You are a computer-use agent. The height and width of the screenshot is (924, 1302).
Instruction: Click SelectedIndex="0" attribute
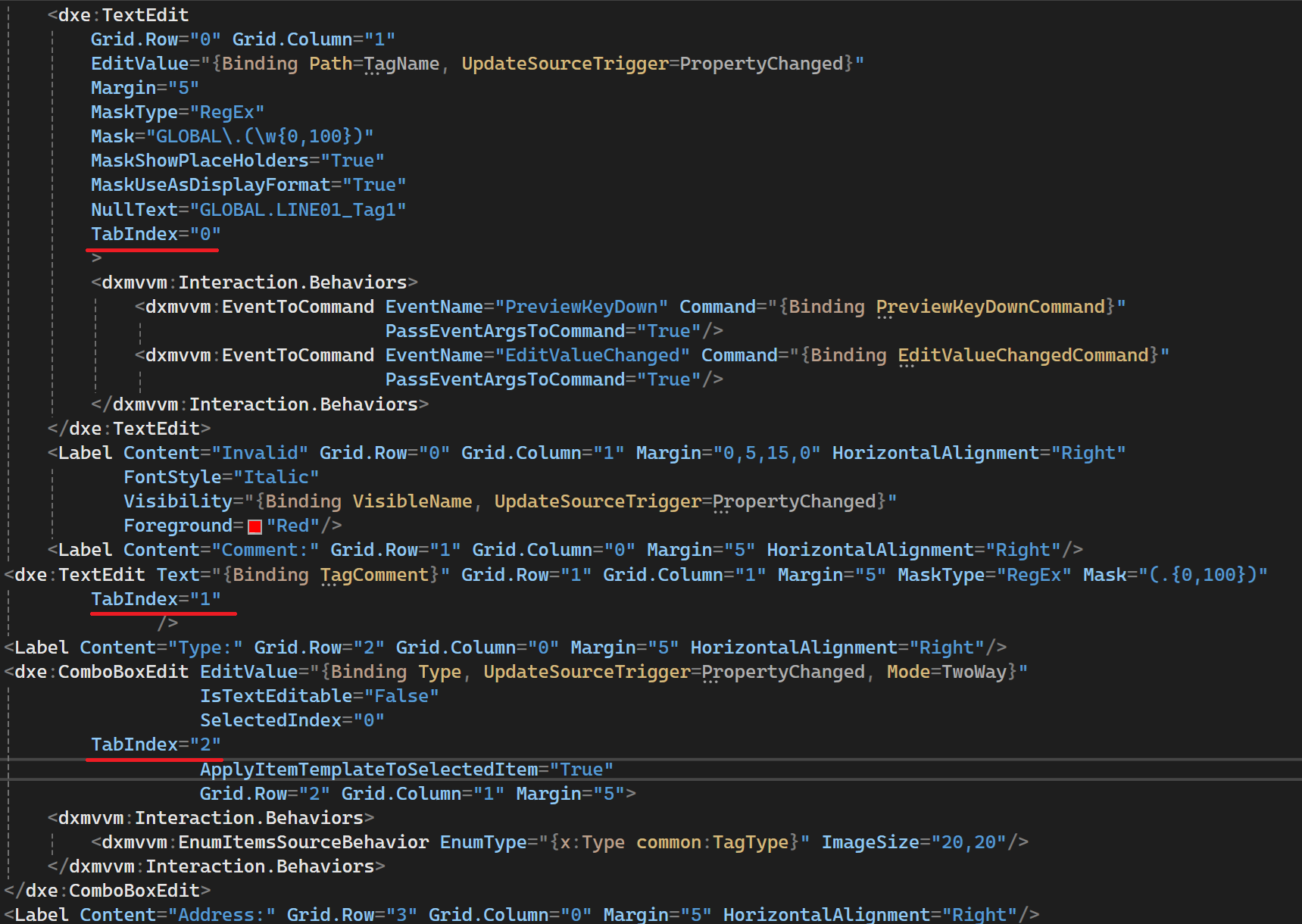(x=292, y=720)
